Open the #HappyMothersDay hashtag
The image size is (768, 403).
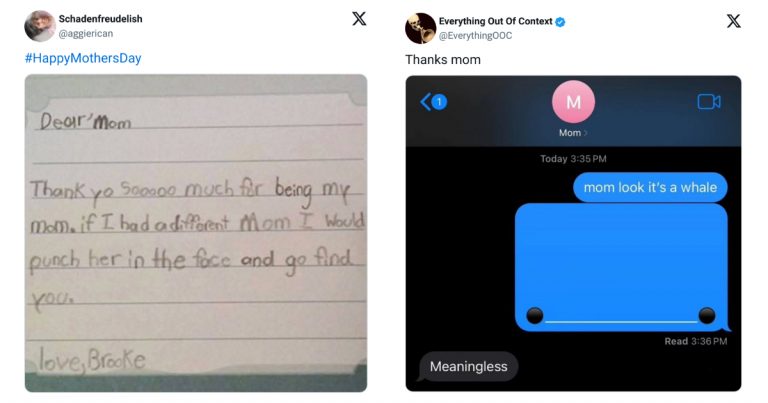tap(83, 58)
